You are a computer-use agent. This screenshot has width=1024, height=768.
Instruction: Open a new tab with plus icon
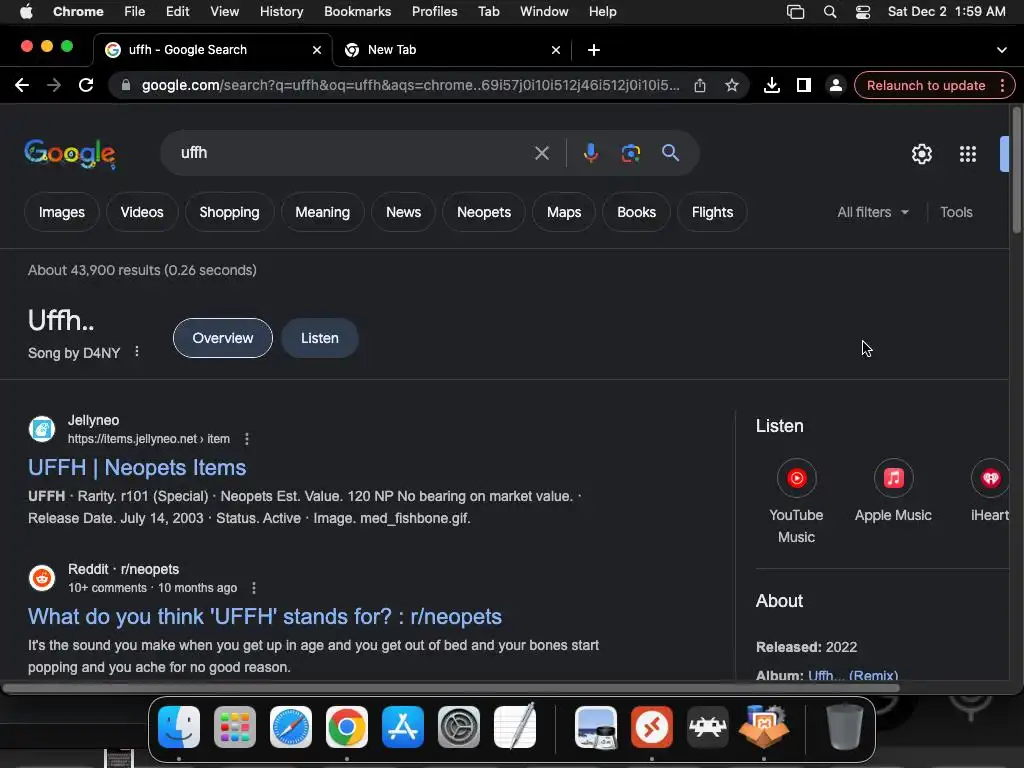click(x=594, y=50)
